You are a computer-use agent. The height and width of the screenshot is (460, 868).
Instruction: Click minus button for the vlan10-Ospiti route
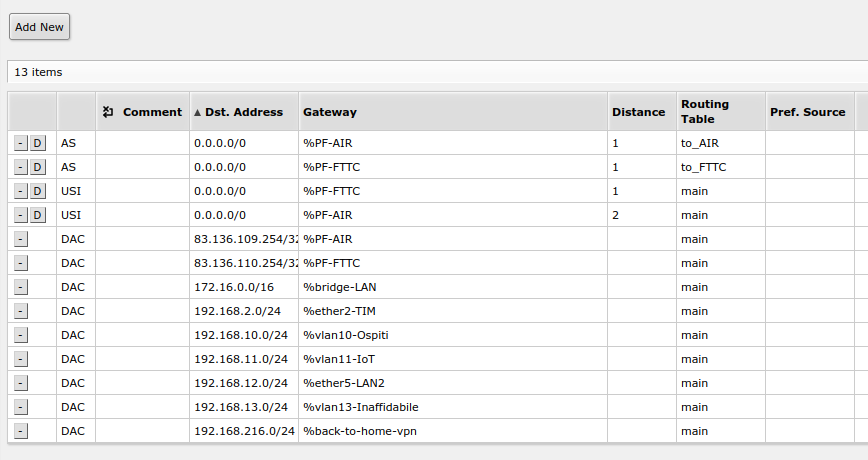tap(21, 335)
